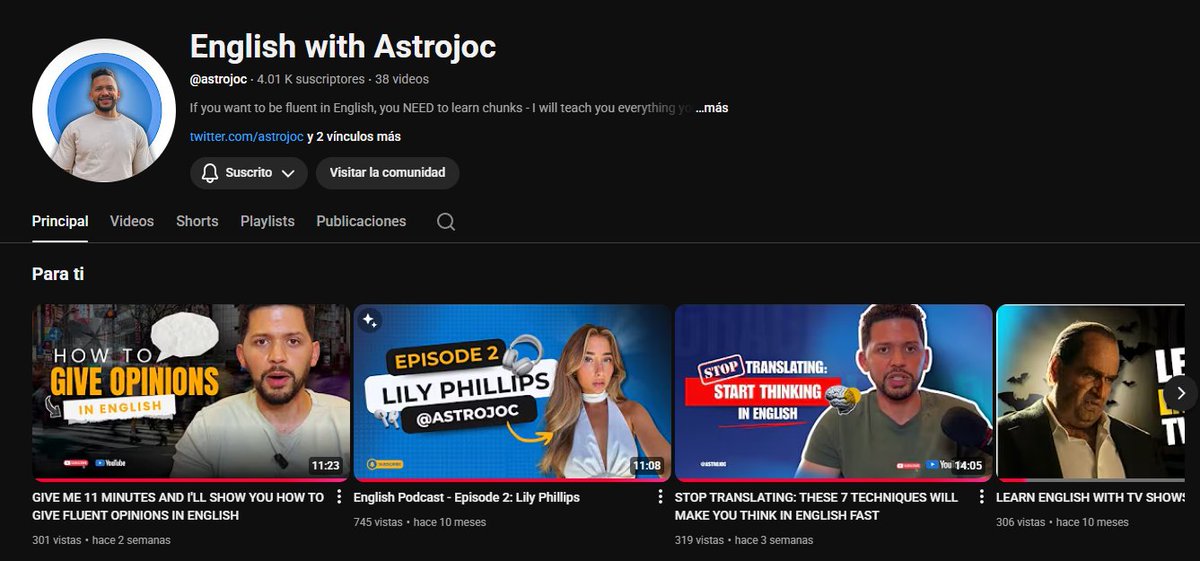1200x561 pixels.
Task: Open options menu for 'Give Me 11 Minutes' video
Action: click(x=339, y=497)
